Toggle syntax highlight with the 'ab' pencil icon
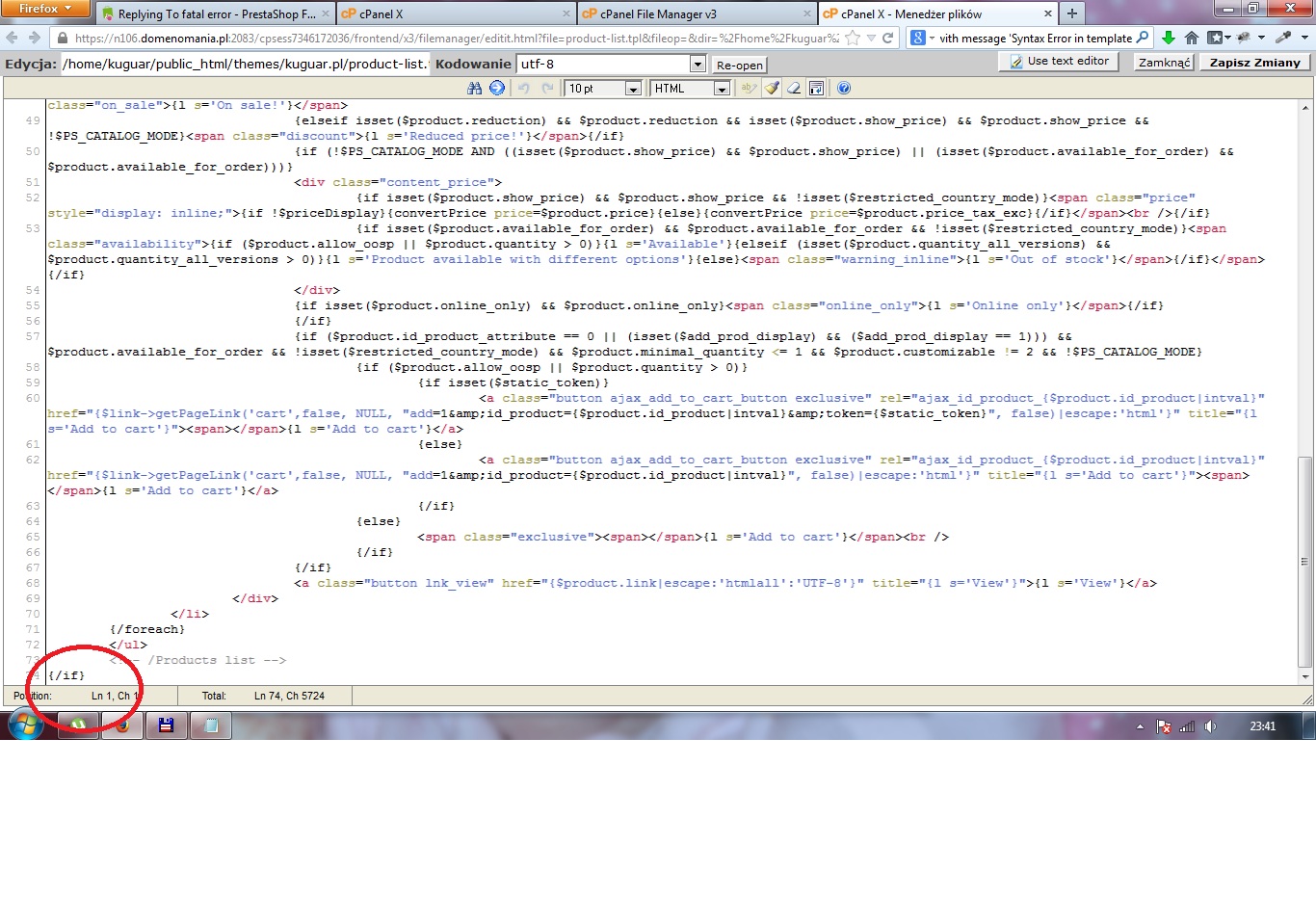1316x923 pixels. 749,88
